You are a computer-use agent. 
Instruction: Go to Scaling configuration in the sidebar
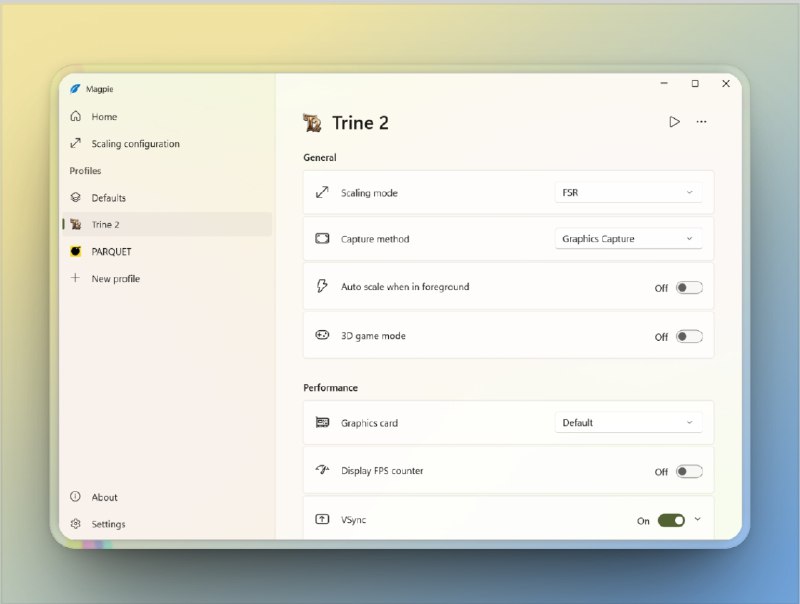coord(135,143)
